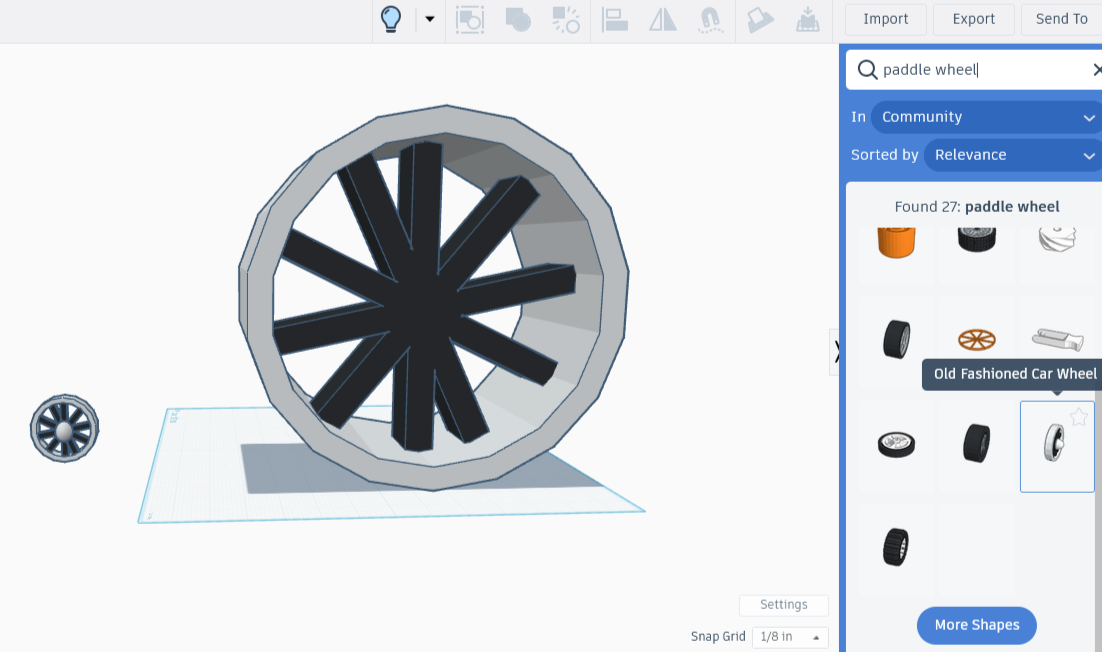Click the Export button

tap(973, 19)
